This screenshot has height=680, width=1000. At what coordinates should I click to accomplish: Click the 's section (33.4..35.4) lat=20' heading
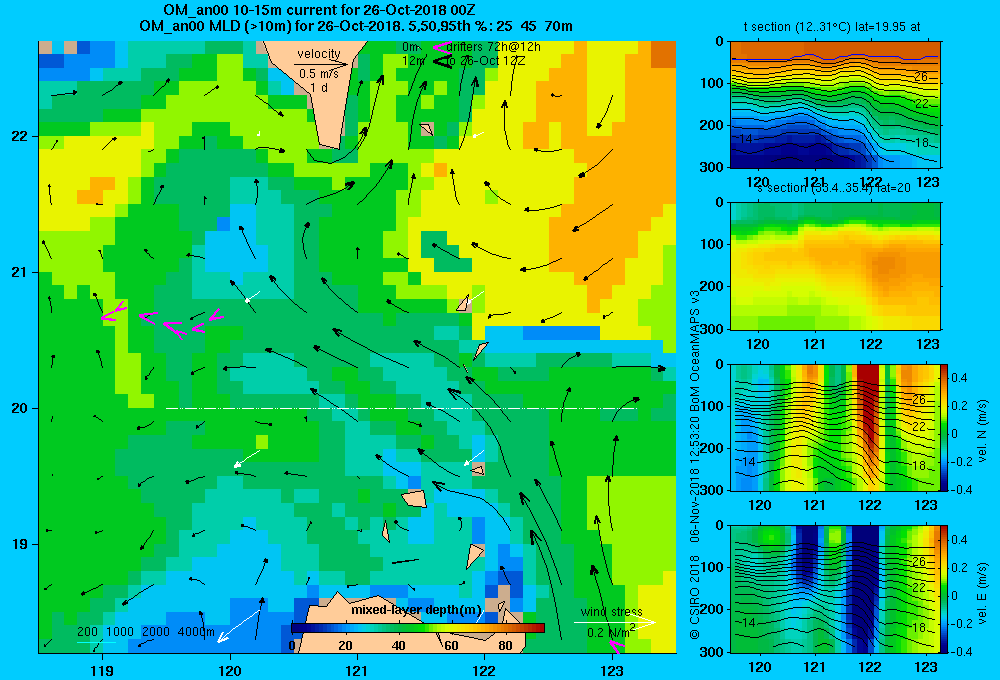click(834, 188)
